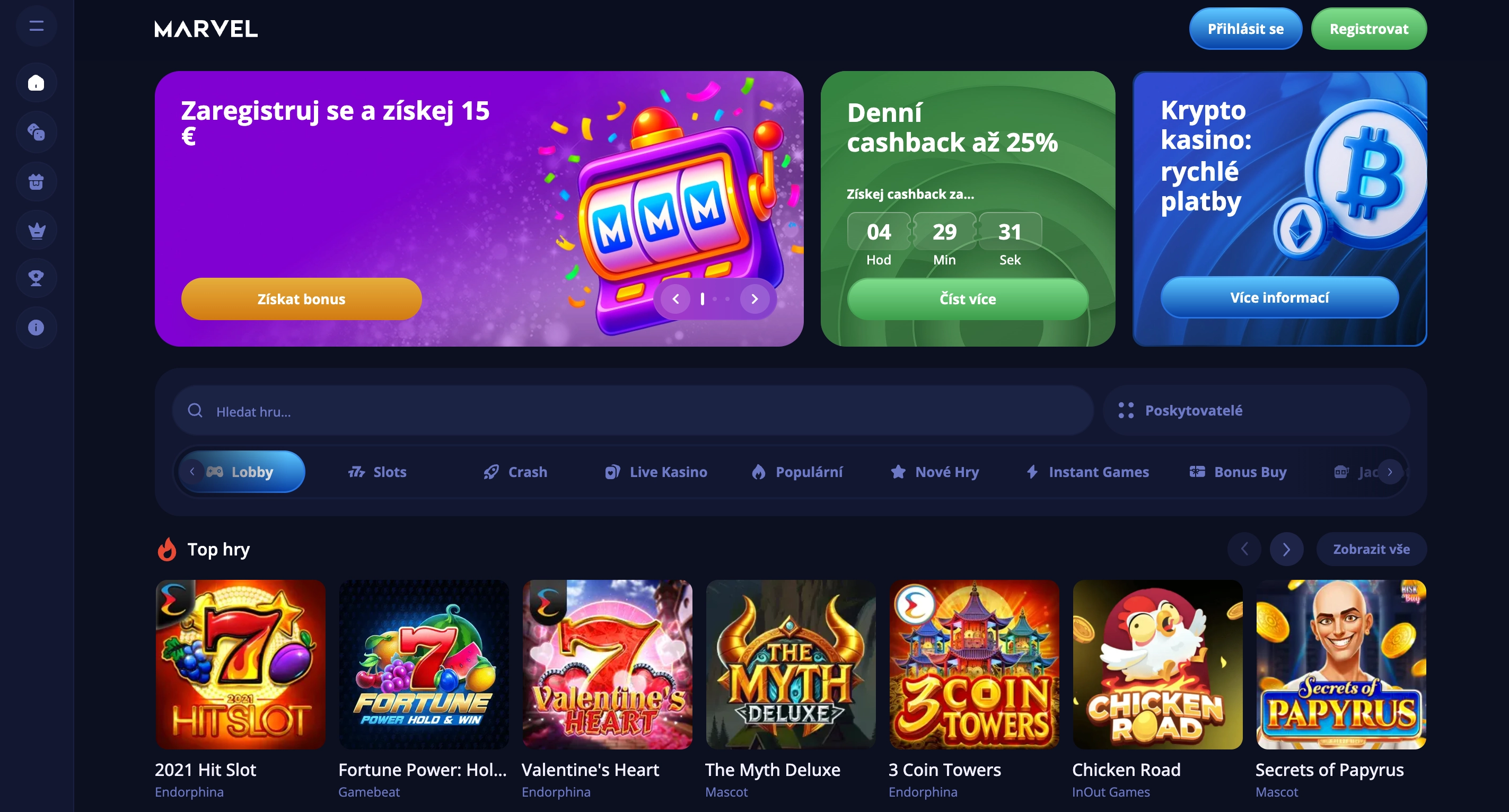Open the gift bonuses sidebar icon
Viewport: 1509px width, 812px height.
[36, 181]
